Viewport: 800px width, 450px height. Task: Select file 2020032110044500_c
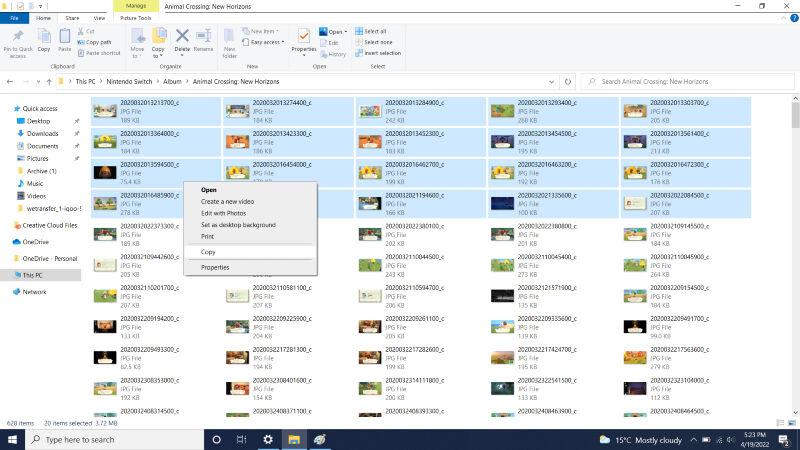420,265
